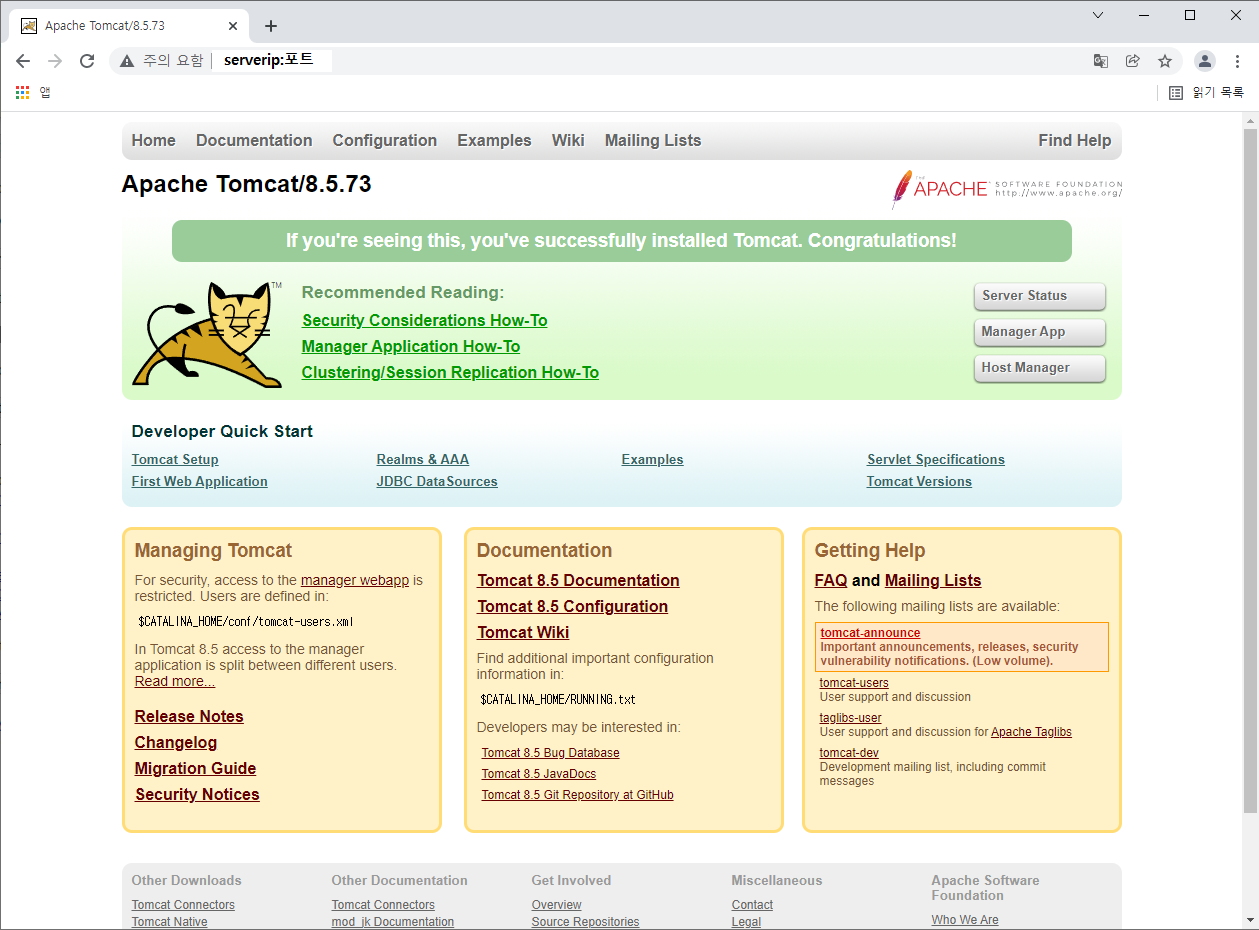Screen dimensions: 1259x930
Task: Click the Apache Software Foundation logo
Action: (x=1007, y=189)
